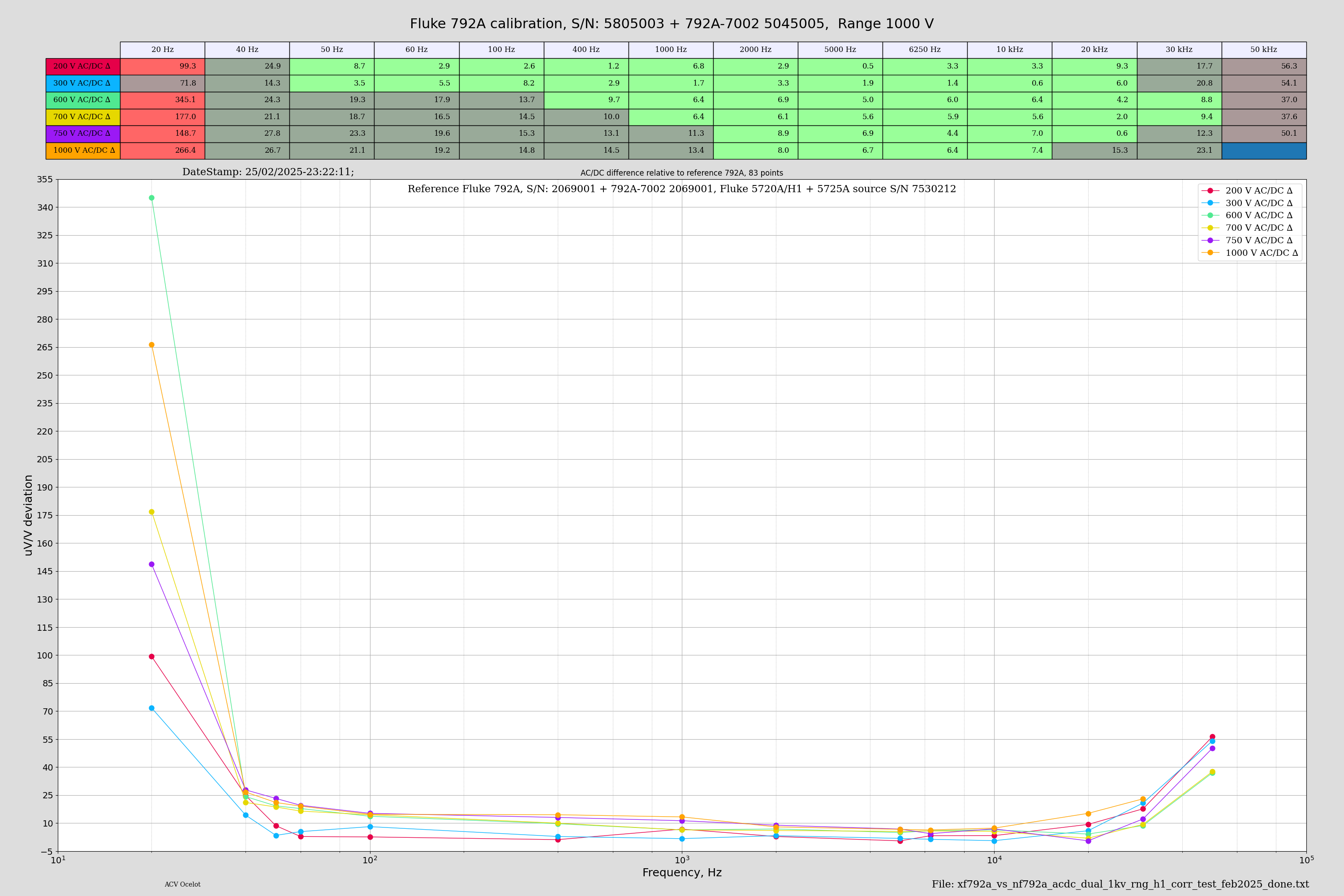This screenshot has width=1344, height=896.
Task: Click the Reference Fluke 792A annotation
Action: 682,189
